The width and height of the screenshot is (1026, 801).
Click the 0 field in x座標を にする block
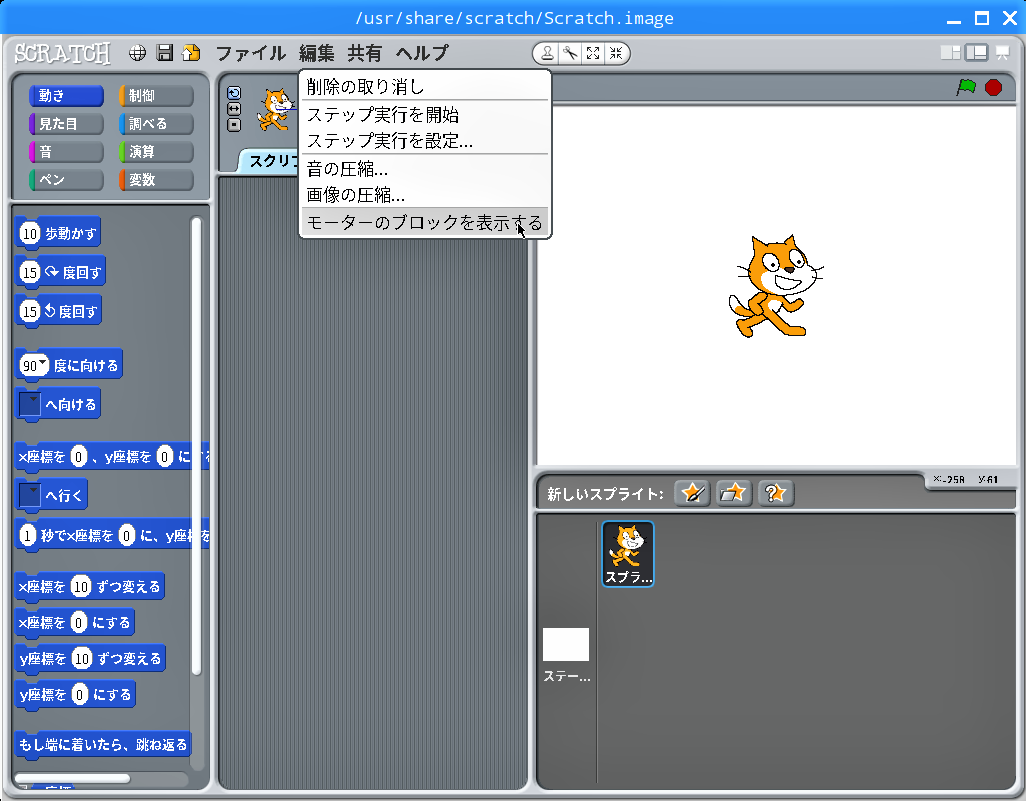click(x=79, y=622)
